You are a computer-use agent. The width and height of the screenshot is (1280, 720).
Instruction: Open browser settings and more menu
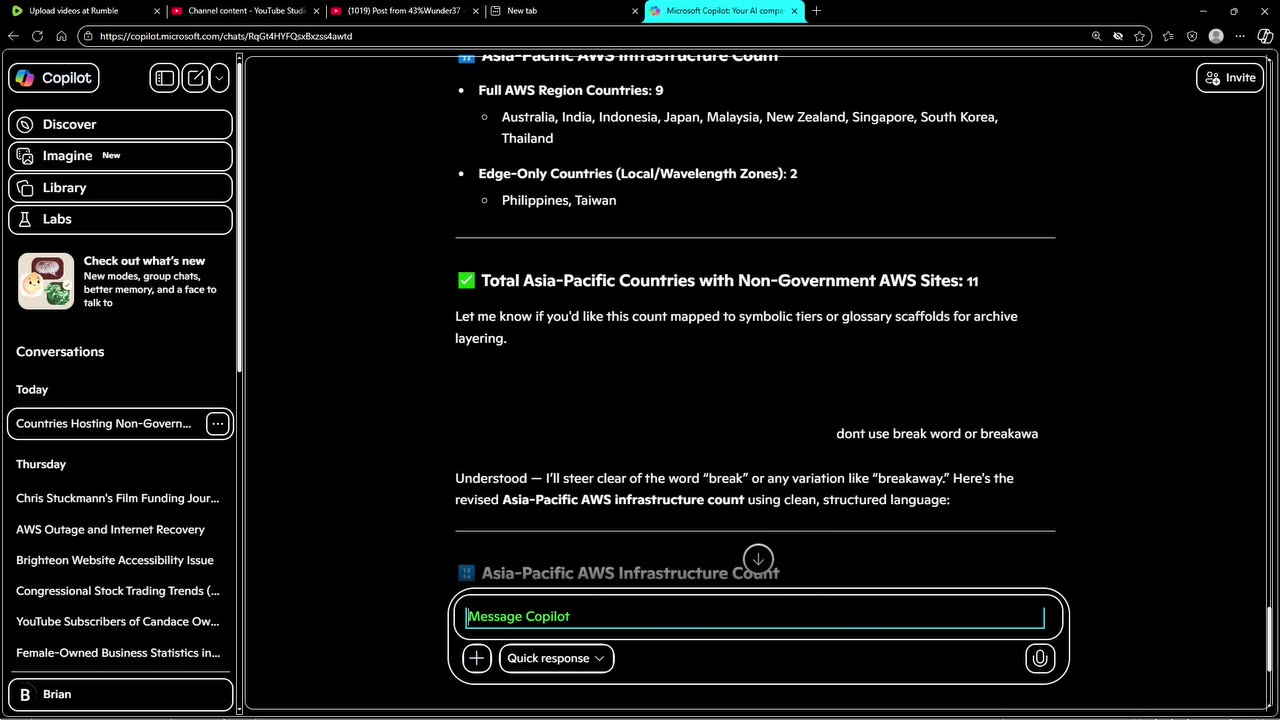click(x=1241, y=36)
